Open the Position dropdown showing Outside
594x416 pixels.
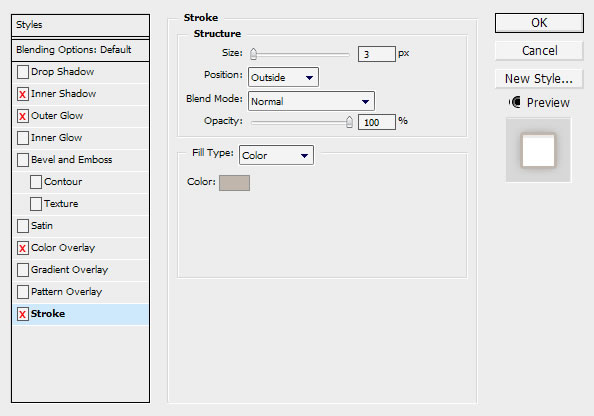pos(283,77)
